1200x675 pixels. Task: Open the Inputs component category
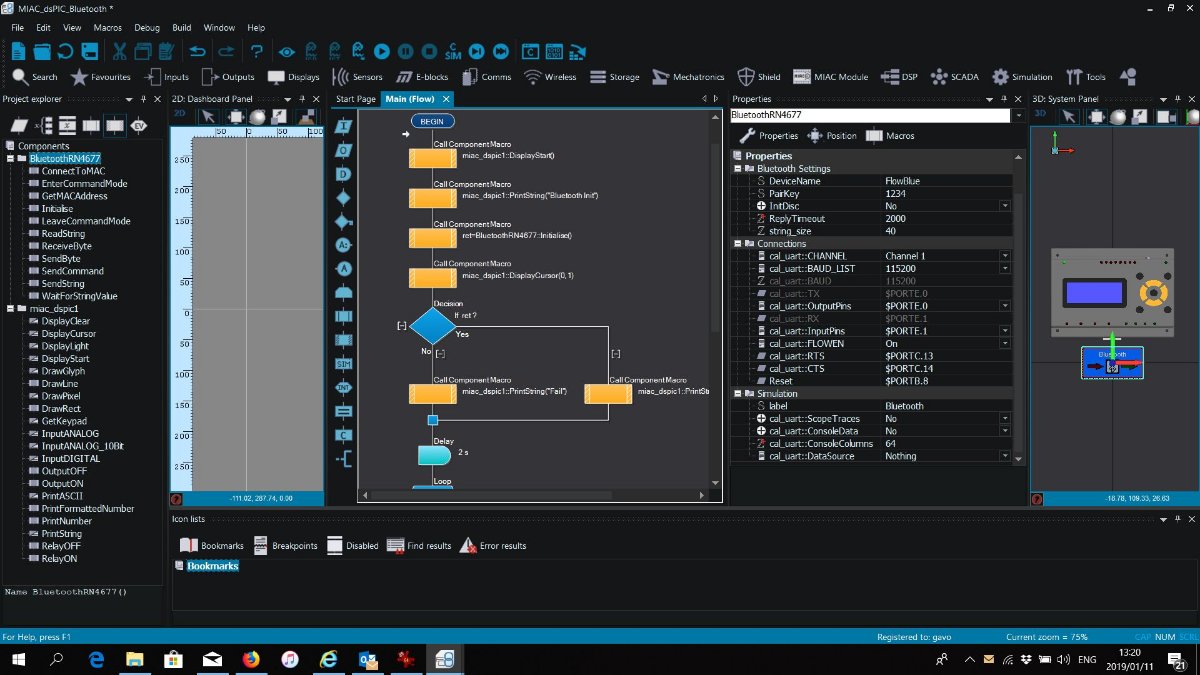pyautogui.click(x=166, y=77)
